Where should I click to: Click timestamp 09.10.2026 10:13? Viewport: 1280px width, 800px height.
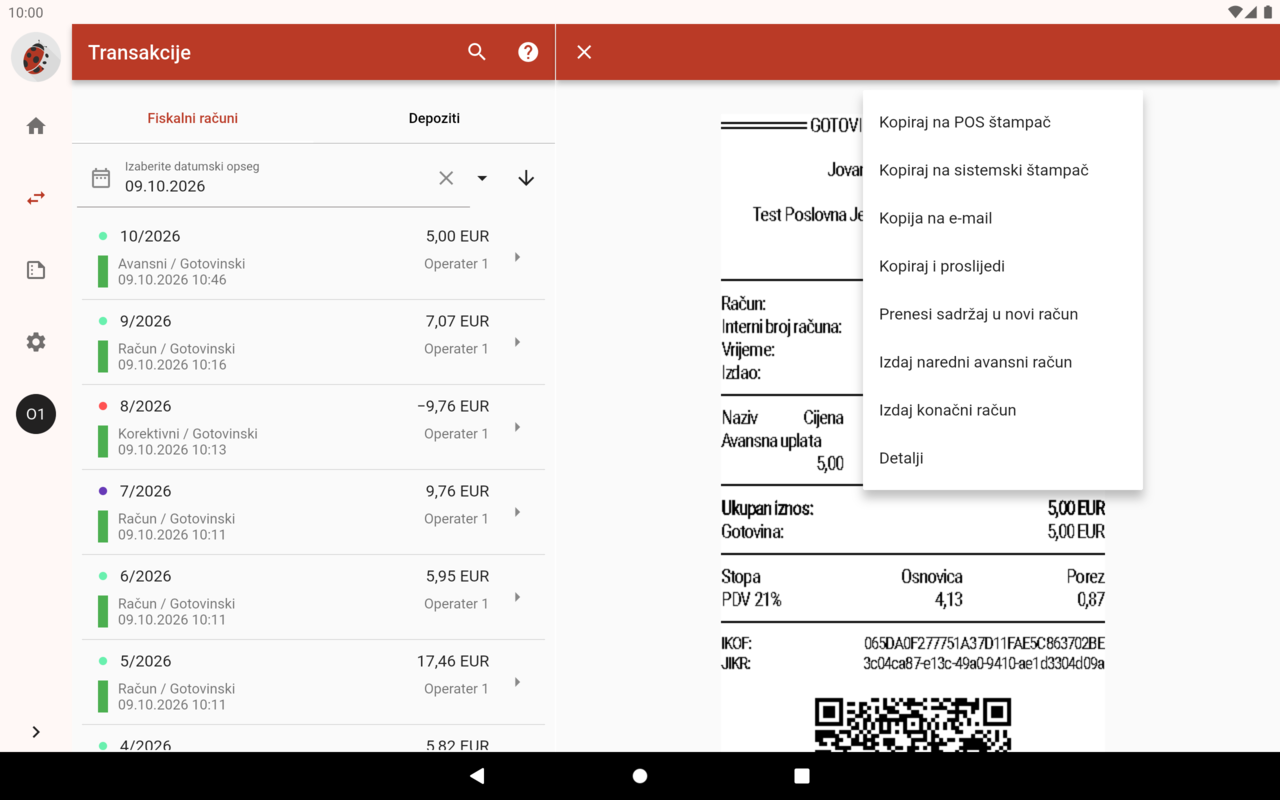pyautogui.click(x=172, y=450)
